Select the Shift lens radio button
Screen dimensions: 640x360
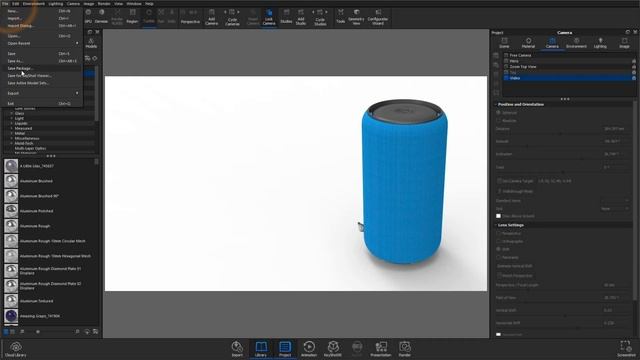[x=498, y=249]
